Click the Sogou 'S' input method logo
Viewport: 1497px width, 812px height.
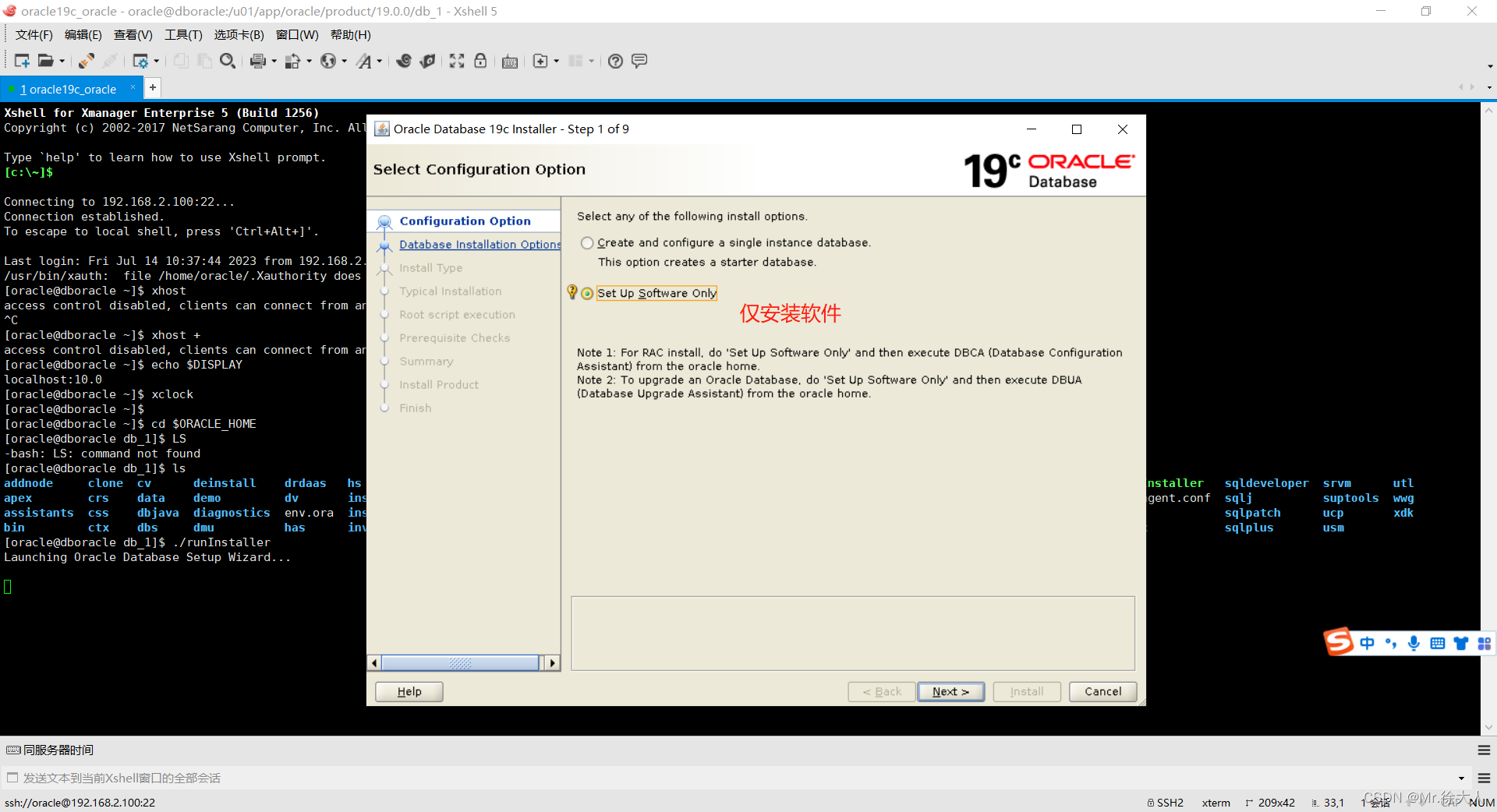pyautogui.click(x=1338, y=642)
